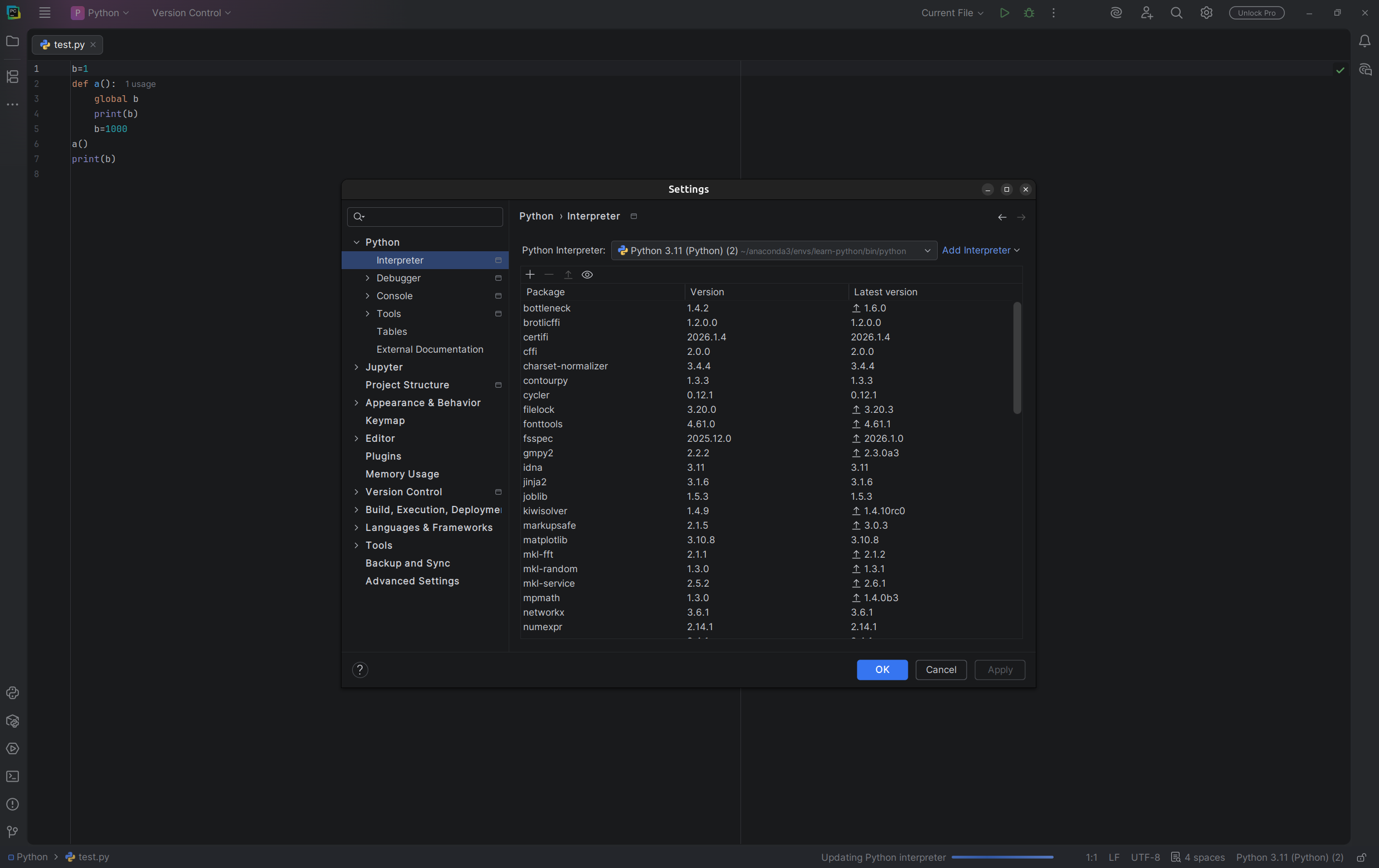Toggle show early releases eye icon
Screen dimensions: 1379x868
point(587,275)
